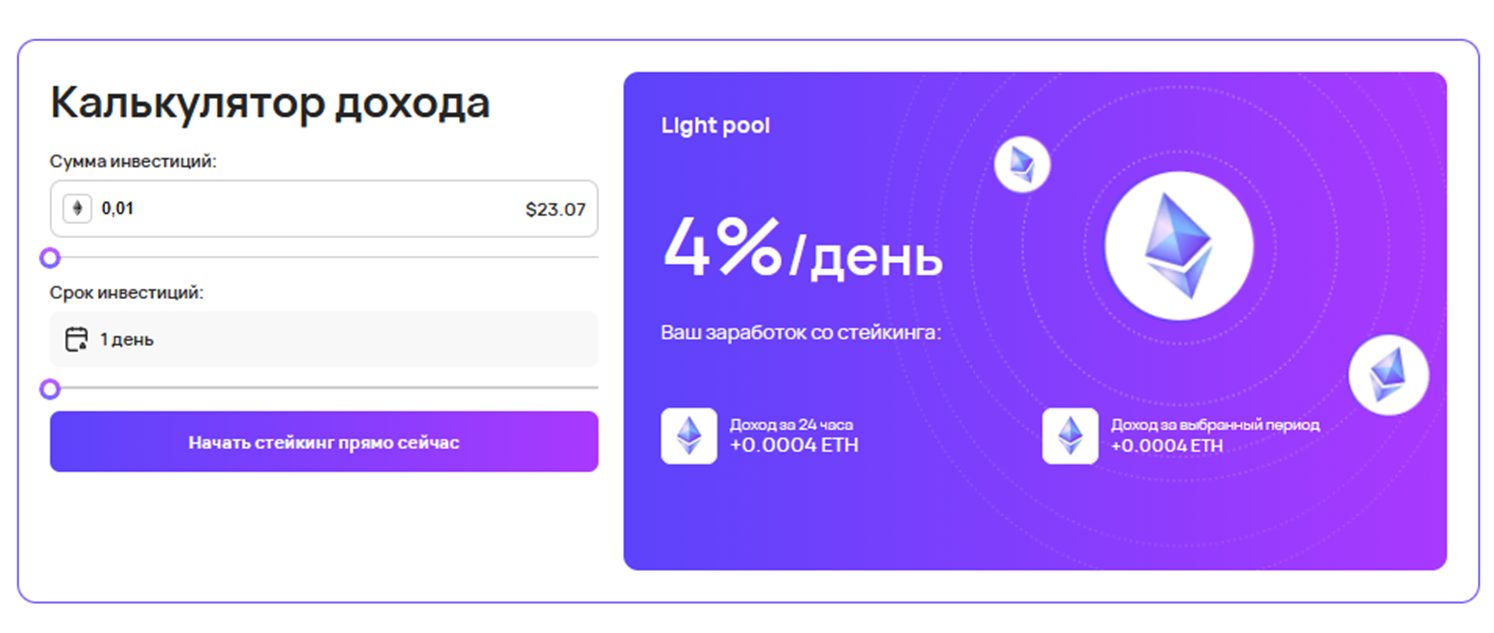Click the "Light pool" title
Image resolution: width=1494 pixels, height=633 pixels.
(716, 126)
